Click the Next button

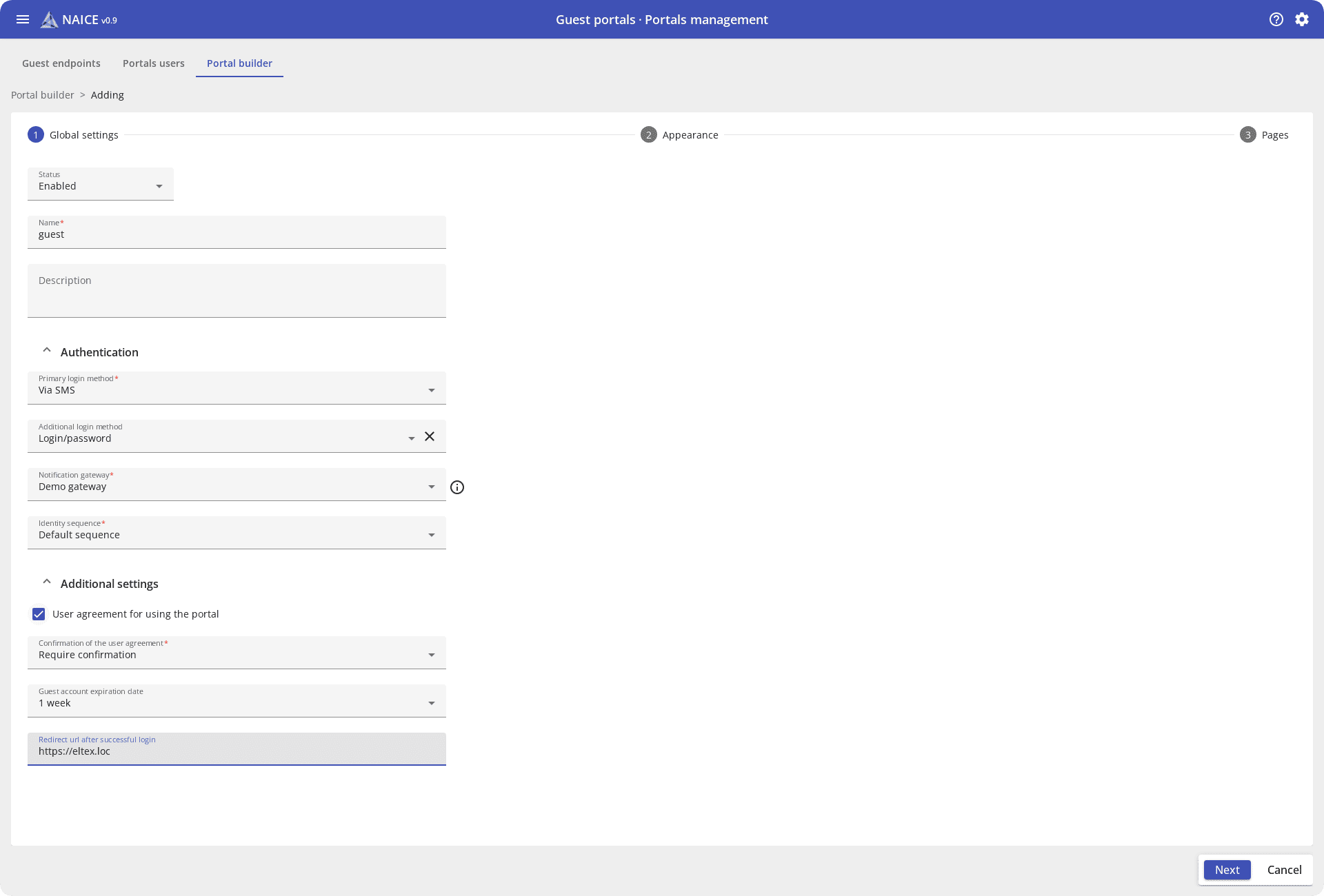pos(1227,870)
